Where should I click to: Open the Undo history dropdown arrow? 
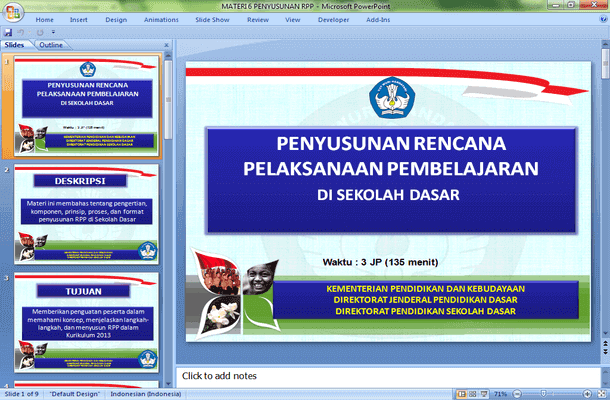[29, 33]
